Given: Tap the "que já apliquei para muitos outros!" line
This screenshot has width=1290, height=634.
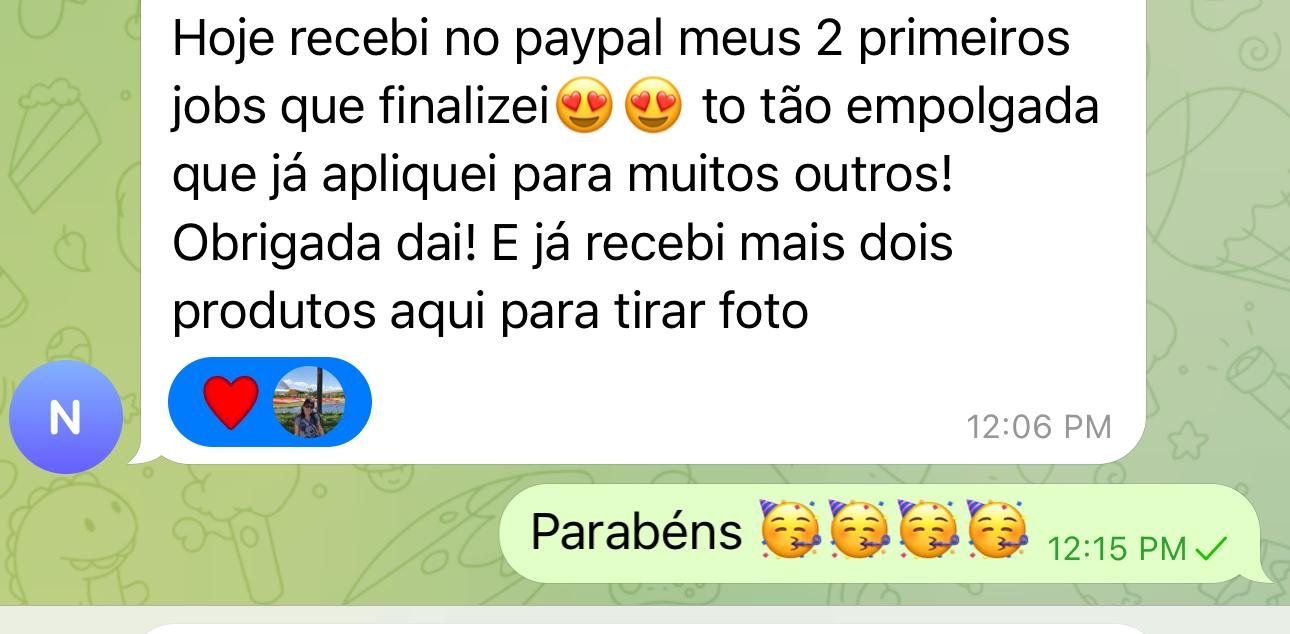Looking at the screenshot, I should [562, 176].
